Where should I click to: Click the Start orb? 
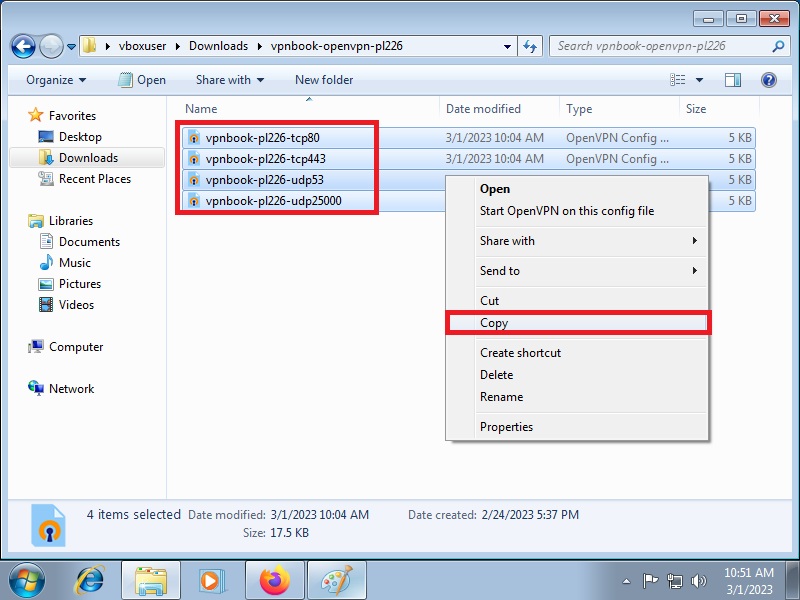(x=26, y=579)
